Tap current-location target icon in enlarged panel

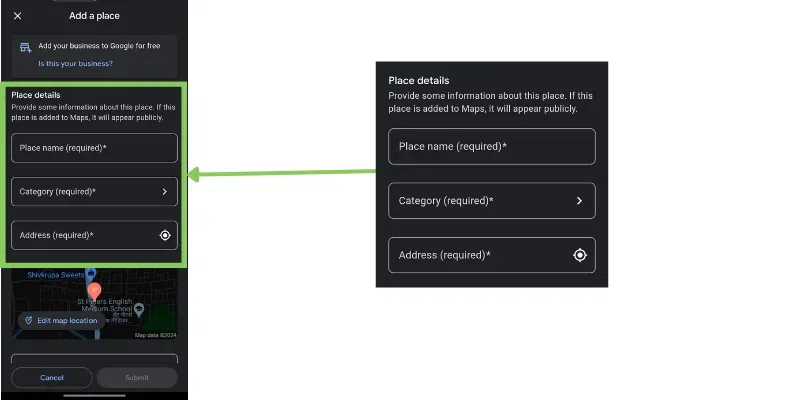[x=579, y=255]
